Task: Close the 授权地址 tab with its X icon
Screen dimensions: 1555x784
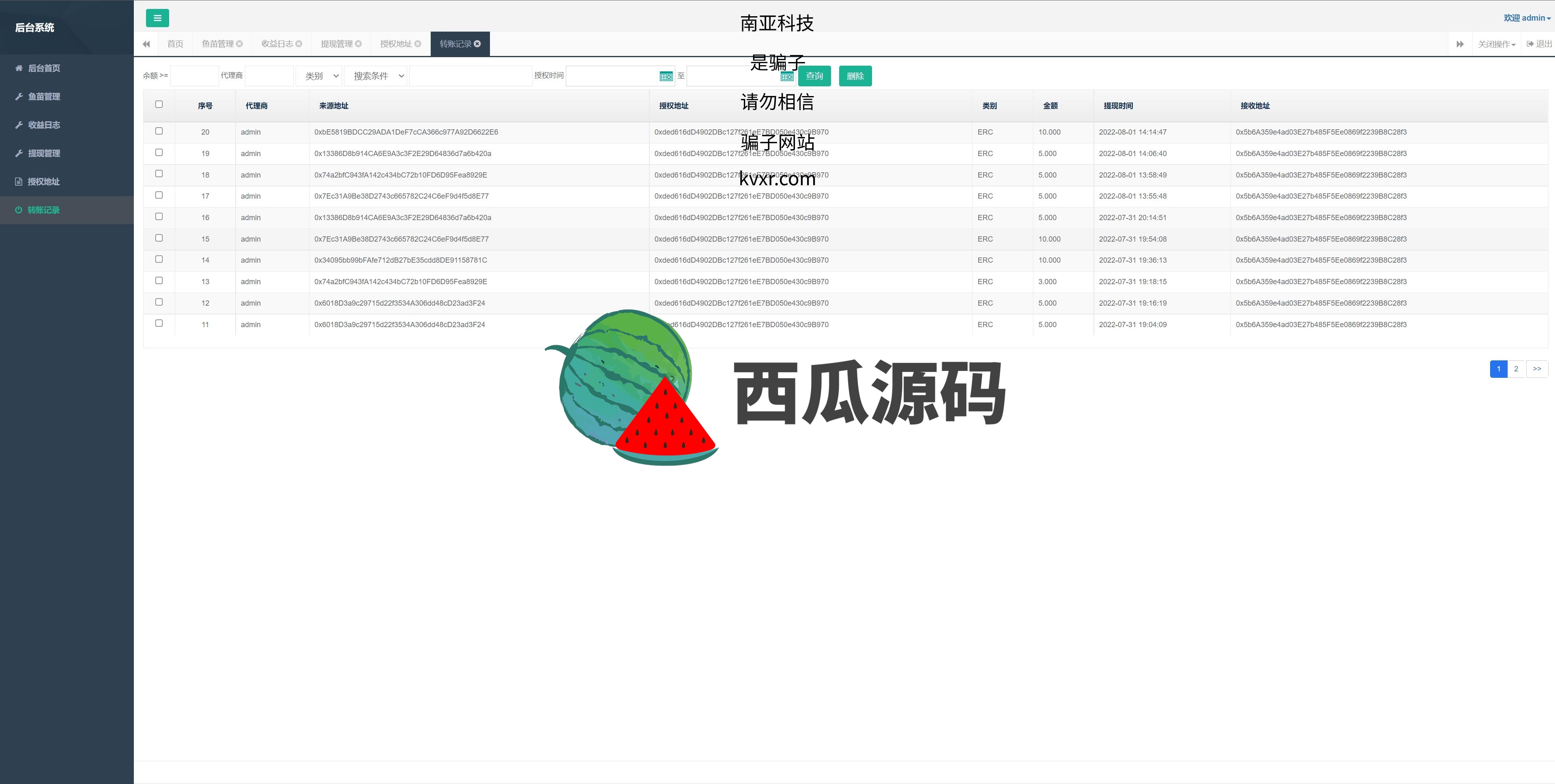Action: click(418, 43)
